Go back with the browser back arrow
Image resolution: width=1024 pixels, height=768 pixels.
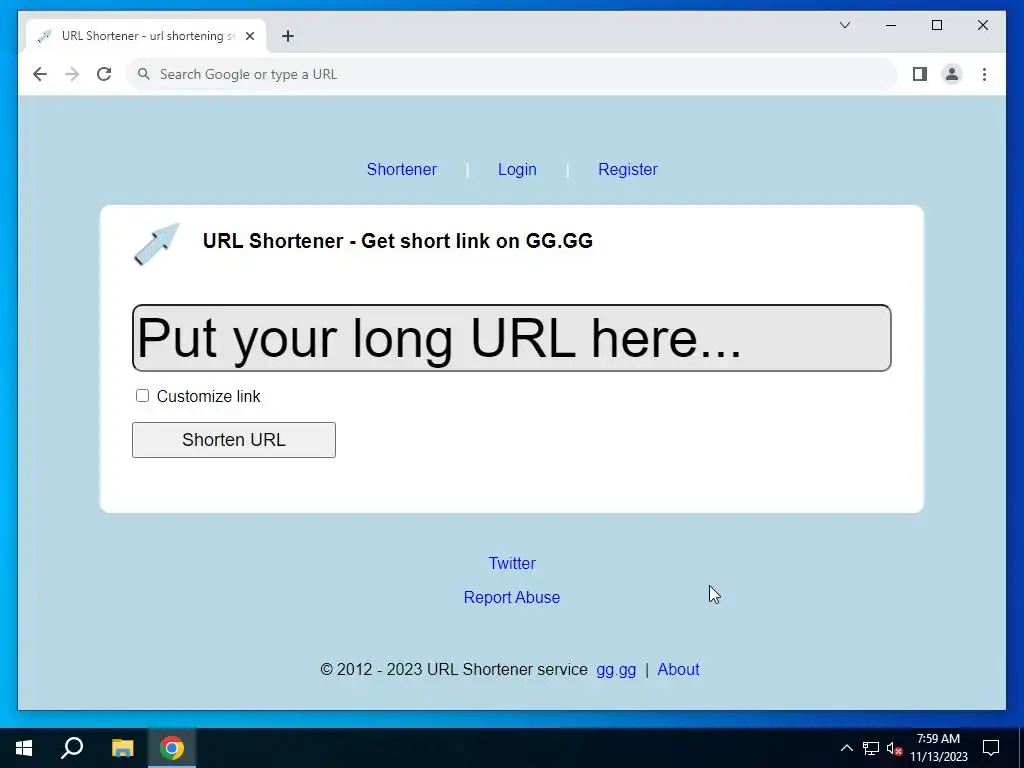pos(40,74)
